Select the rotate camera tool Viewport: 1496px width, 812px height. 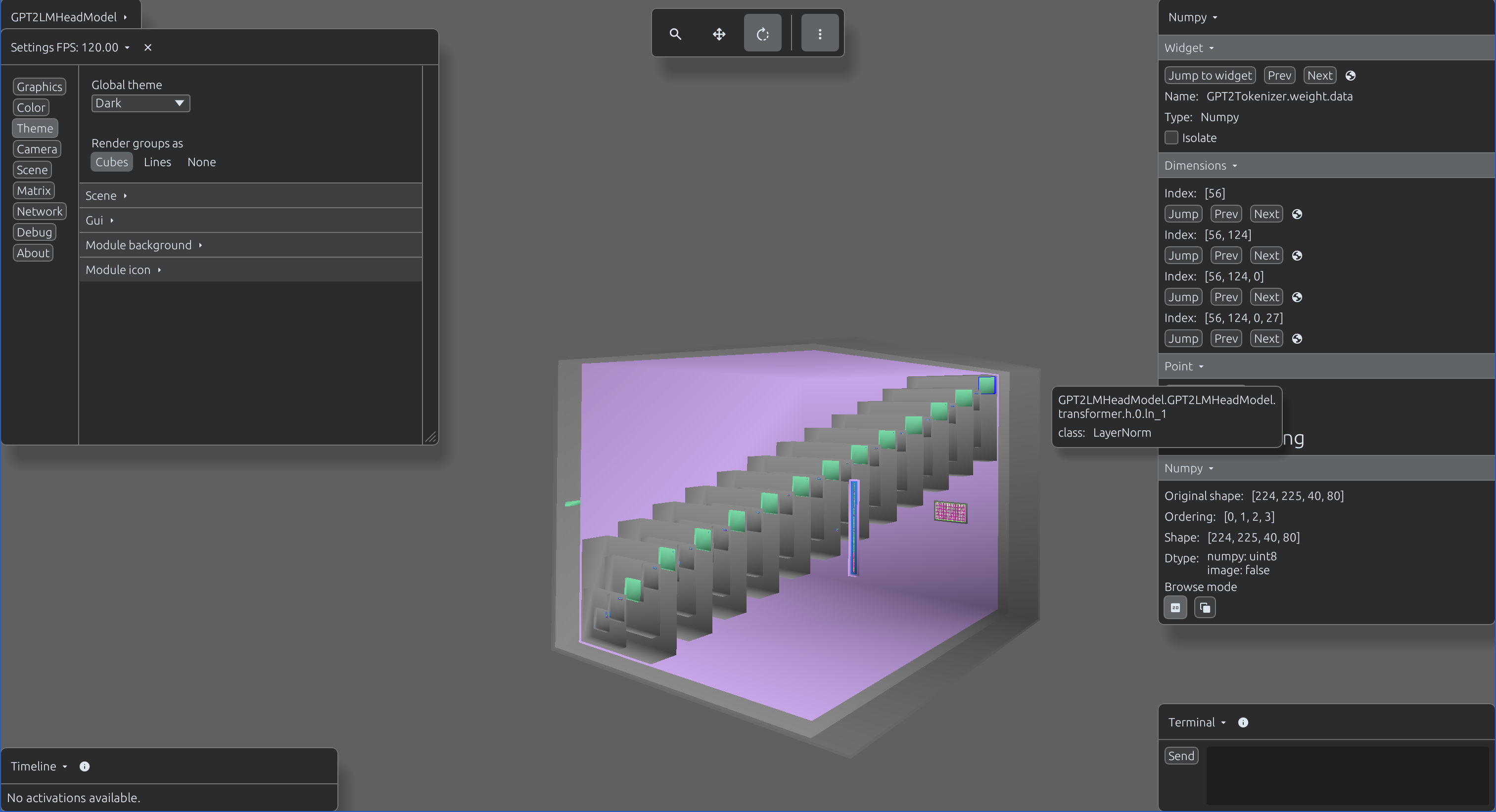762,34
